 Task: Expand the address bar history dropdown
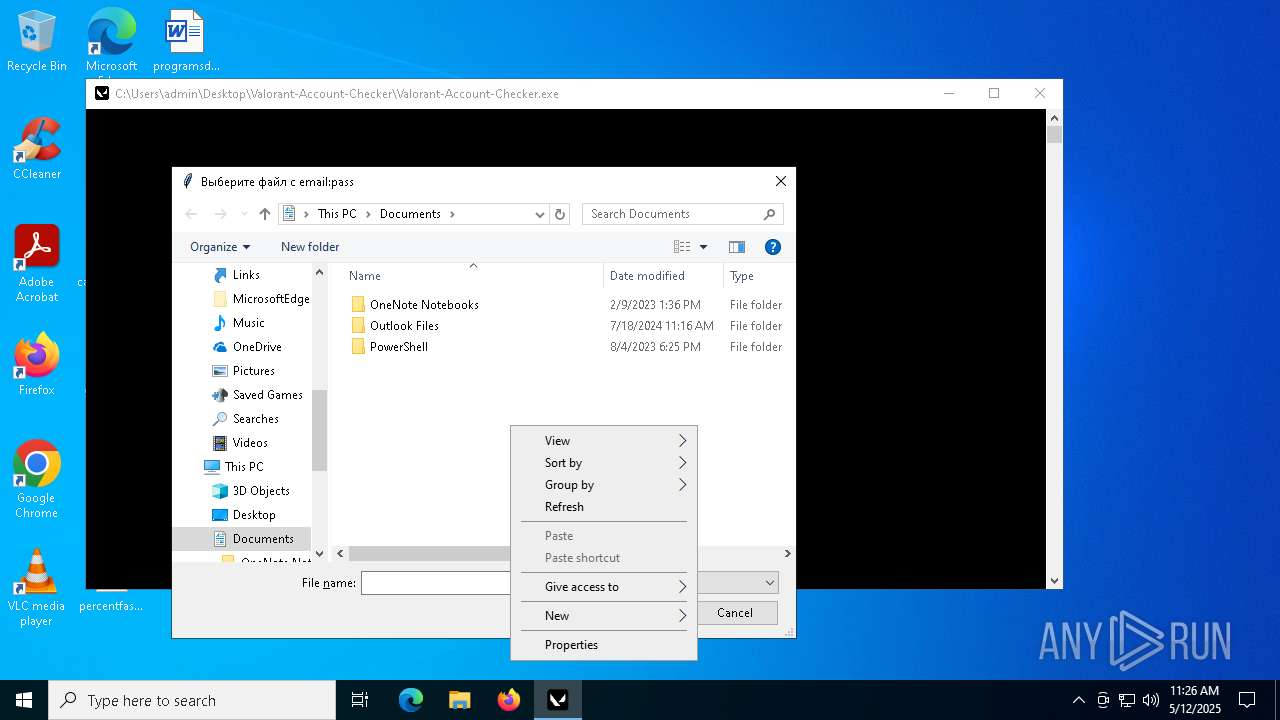coord(540,214)
